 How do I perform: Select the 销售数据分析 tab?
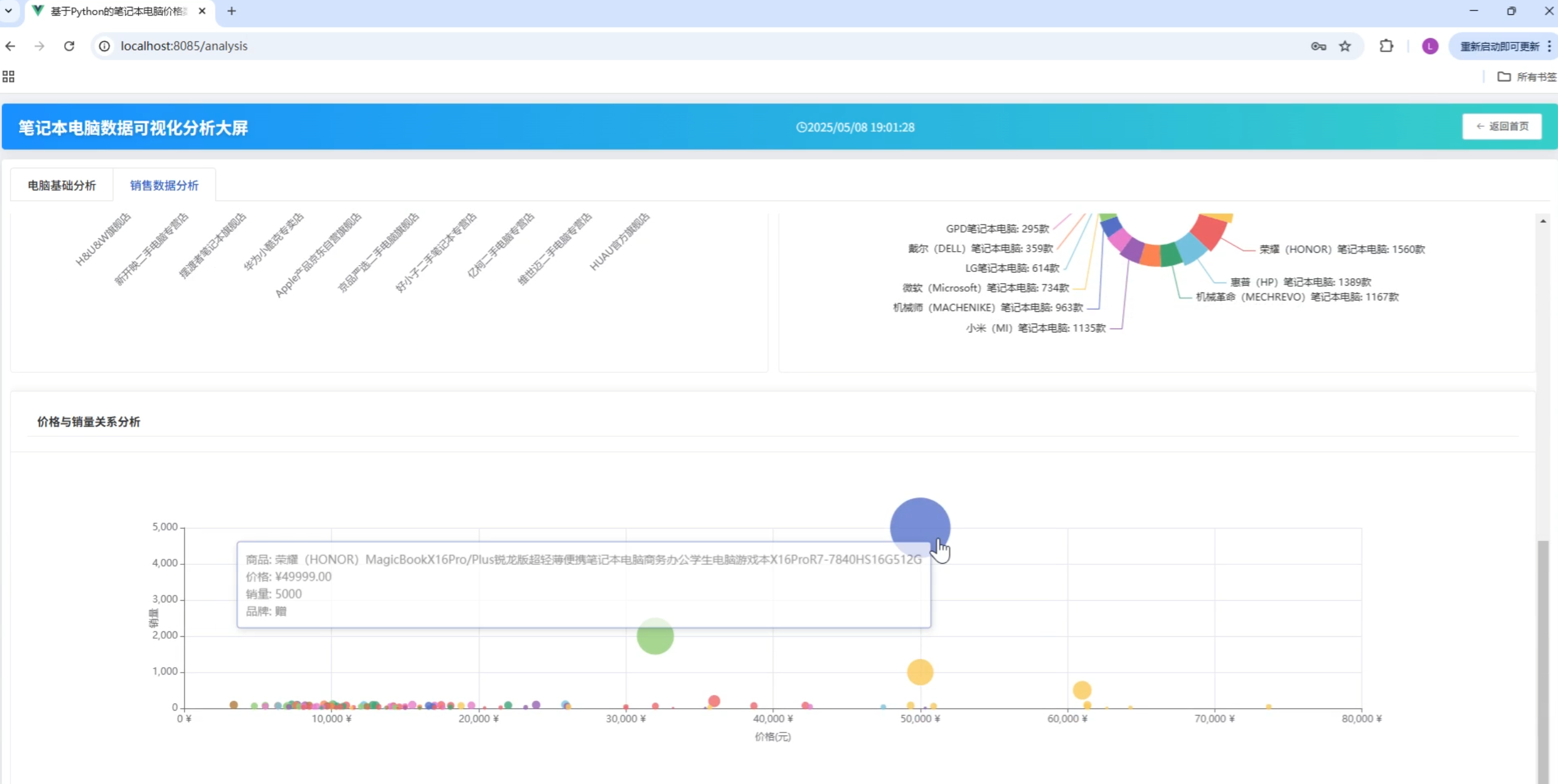click(164, 185)
